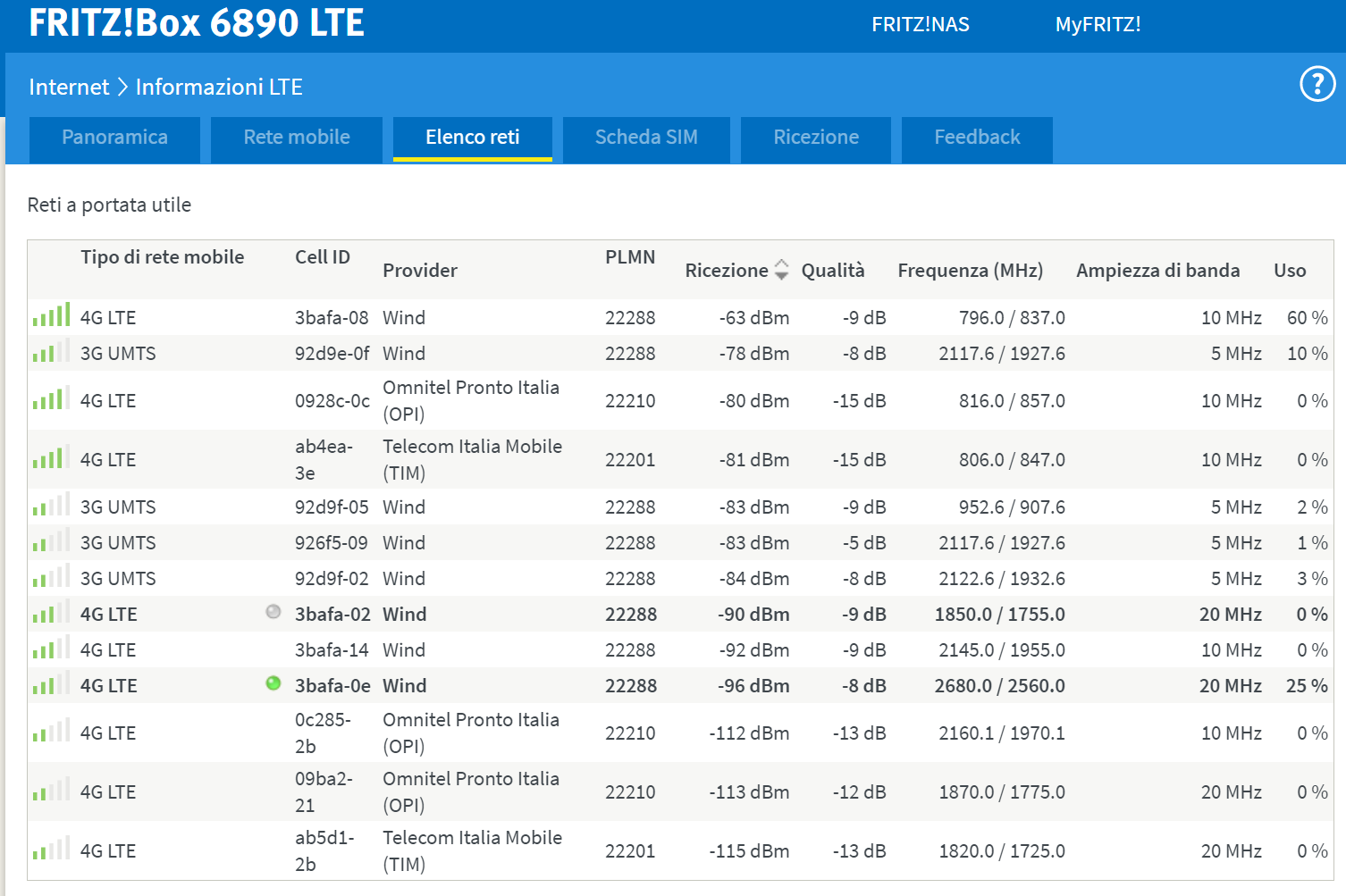Image resolution: width=1346 pixels, height=896 pixels.
Task: Click signal bars for TIM ab4ea-3e row
Action: 51,457
